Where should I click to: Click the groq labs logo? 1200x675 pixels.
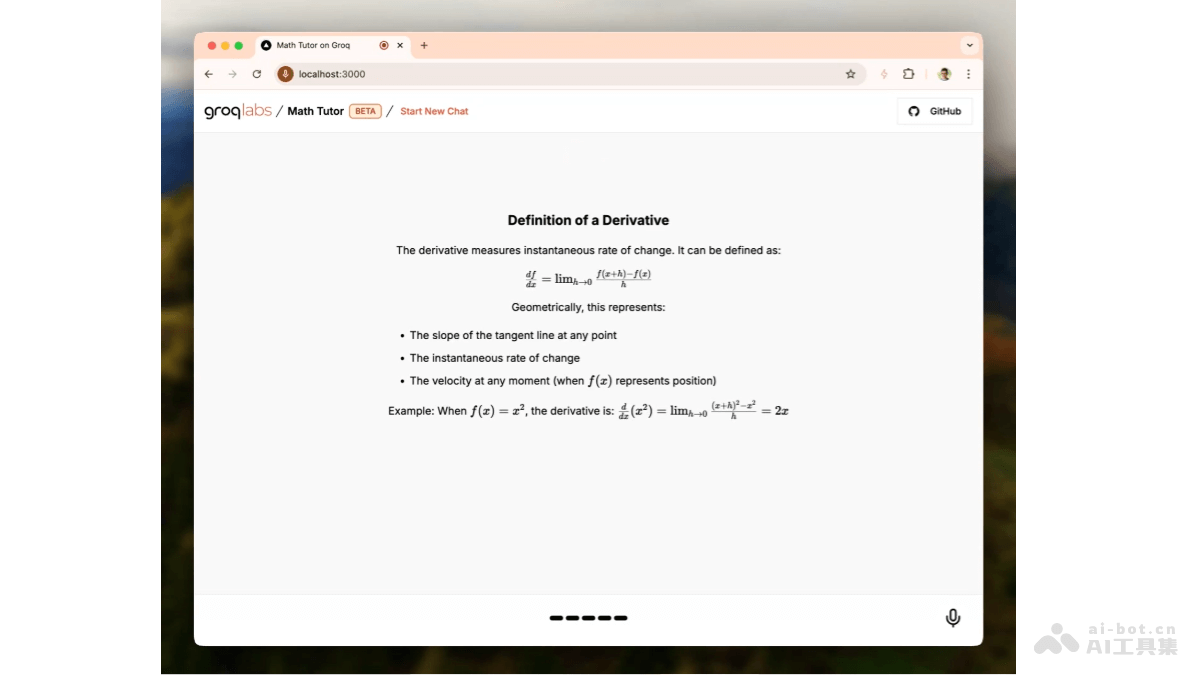coord(237,111)
